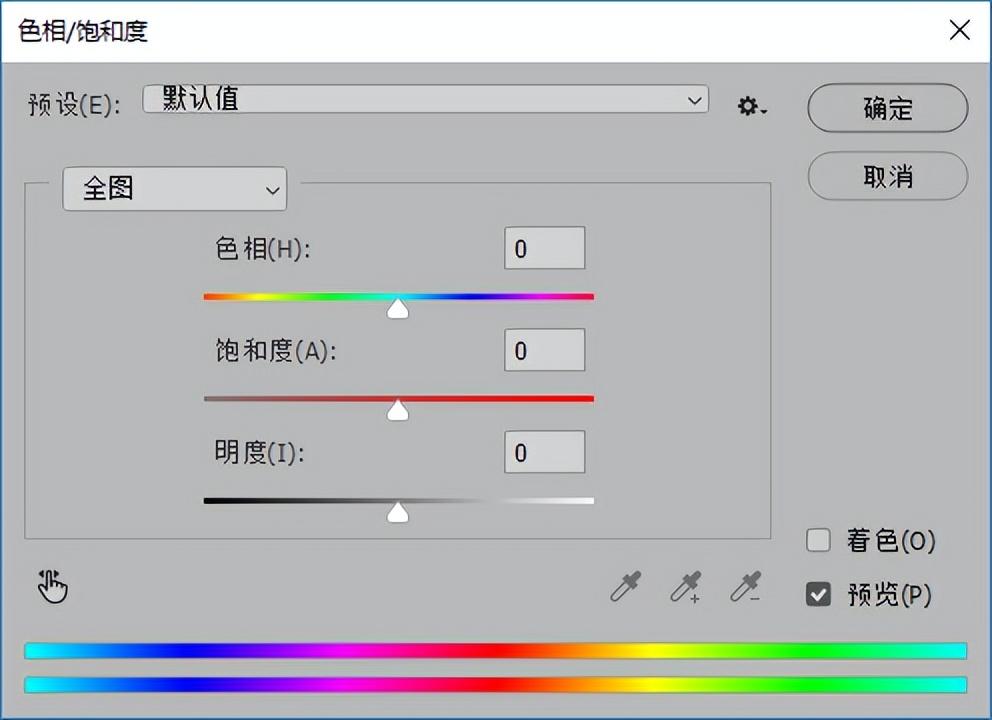Choose the subtract-from-sample eyedropper
The width and height of the screenshot is (992, 720).
tap(746, 587)
